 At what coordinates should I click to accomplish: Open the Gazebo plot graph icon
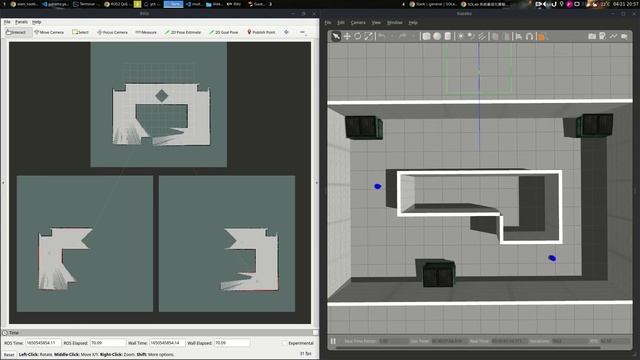click(613, 36)
